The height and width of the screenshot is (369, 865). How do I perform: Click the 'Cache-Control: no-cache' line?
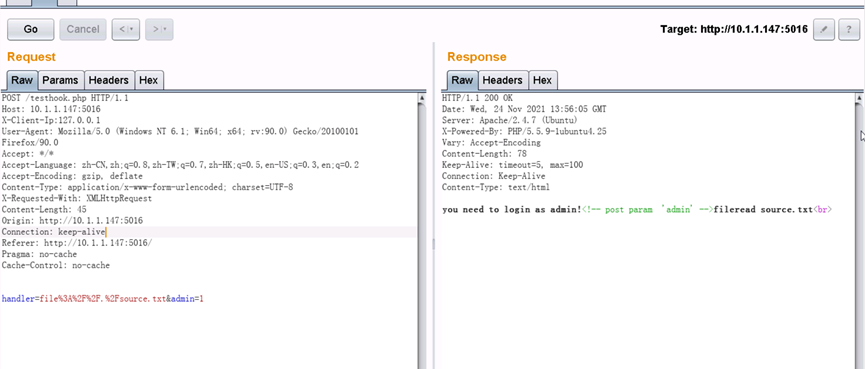coord(56,265)
